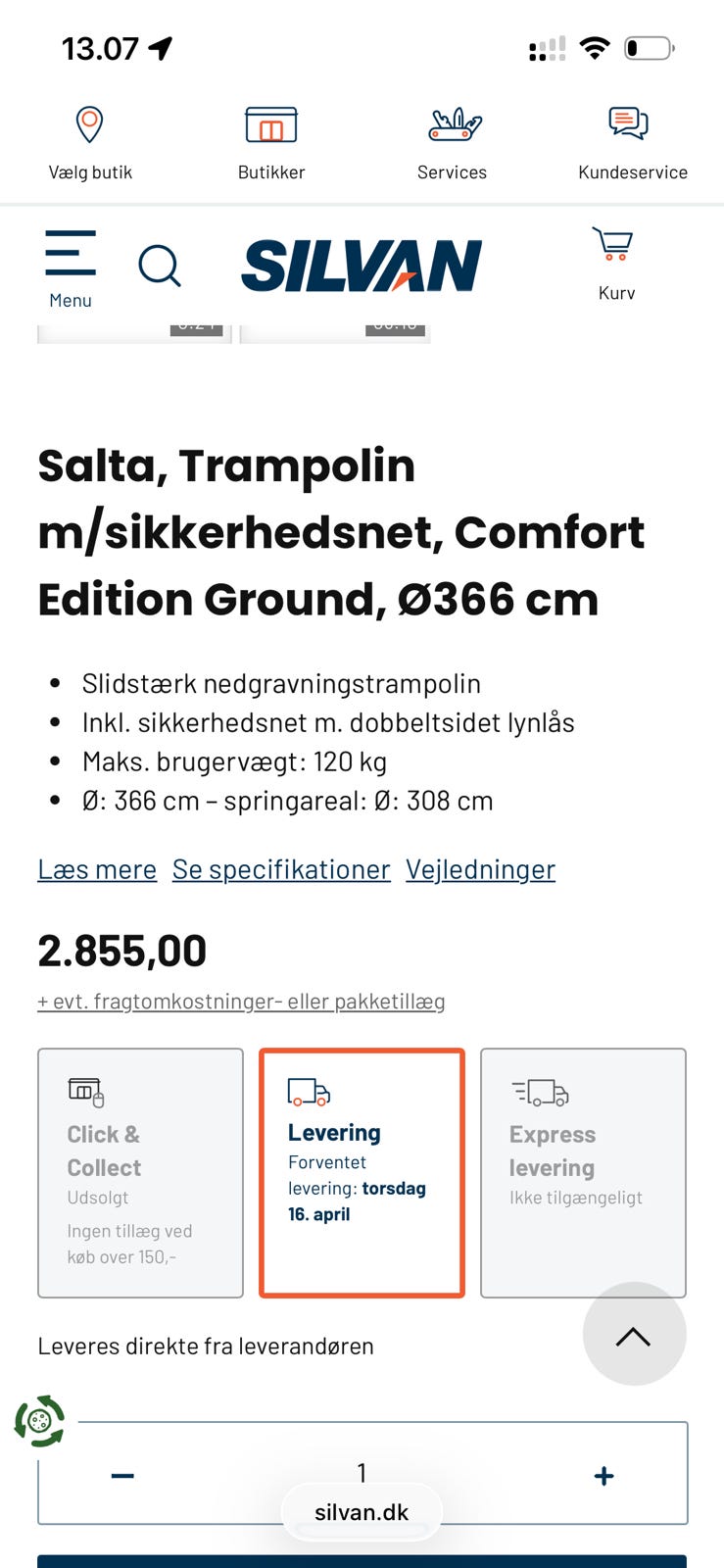This screenshot has width=724, height=1568.
Task: Click the silvan.dk address pill
Action: (362, 1511)
